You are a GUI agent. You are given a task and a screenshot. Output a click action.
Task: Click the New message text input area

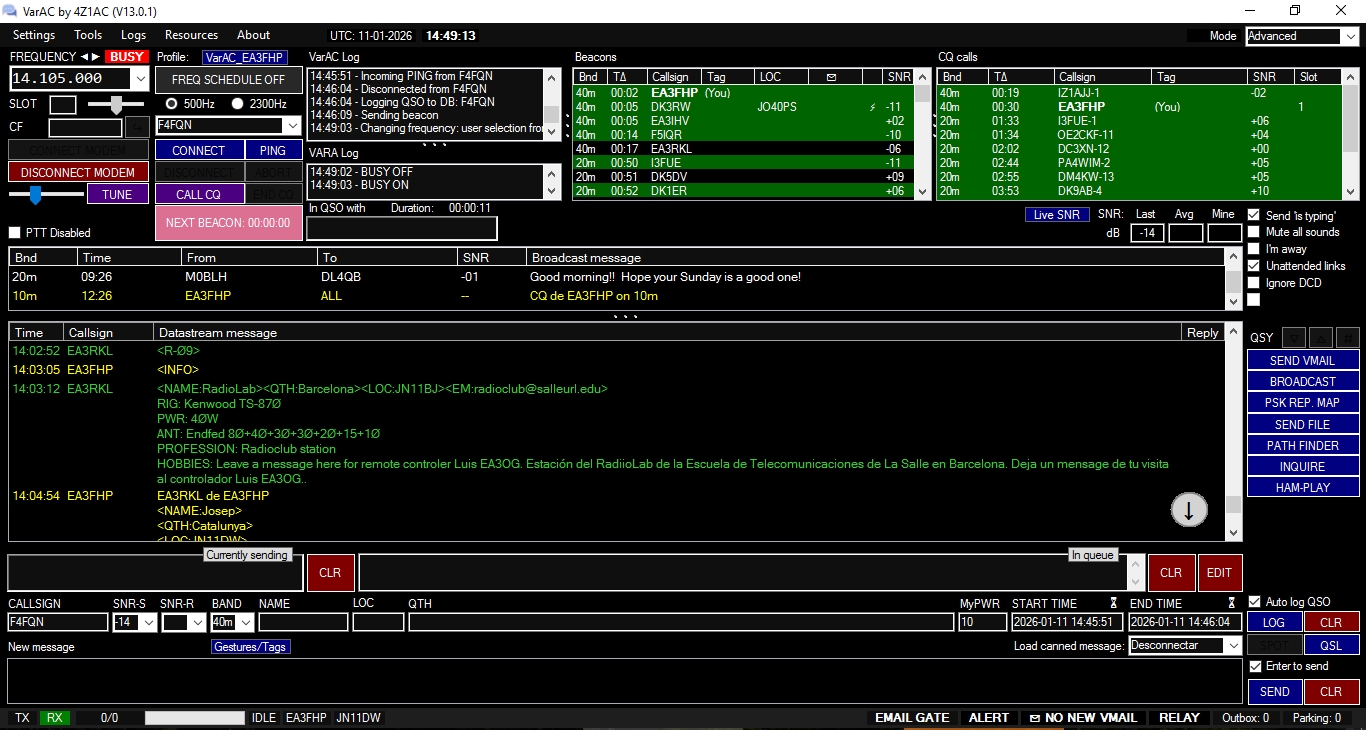pos(624,680)
